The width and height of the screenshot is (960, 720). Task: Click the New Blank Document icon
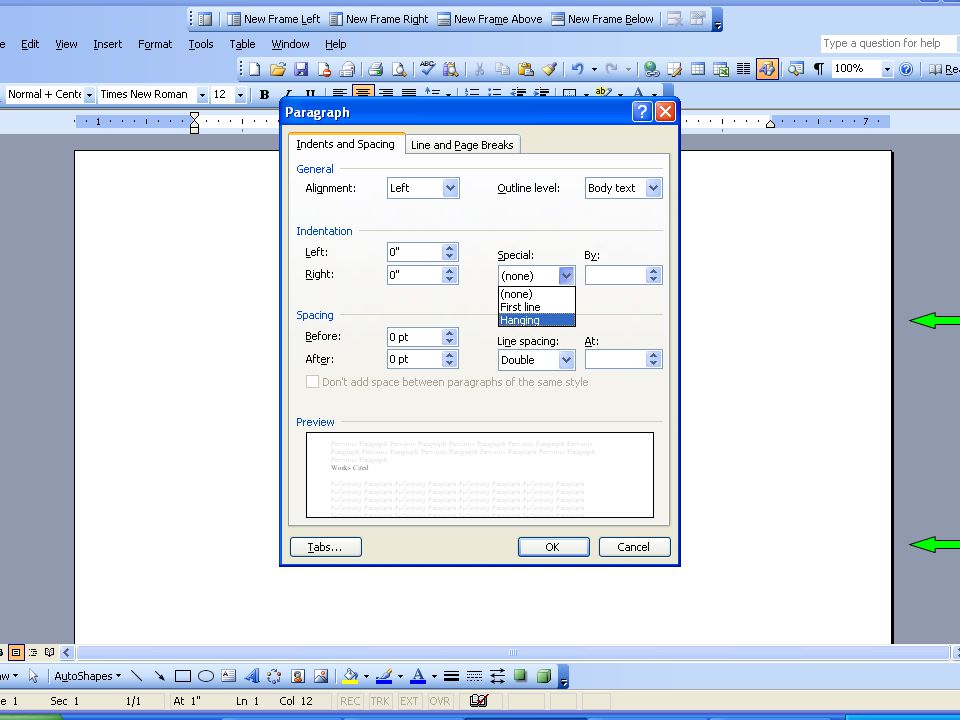[255, 69]
